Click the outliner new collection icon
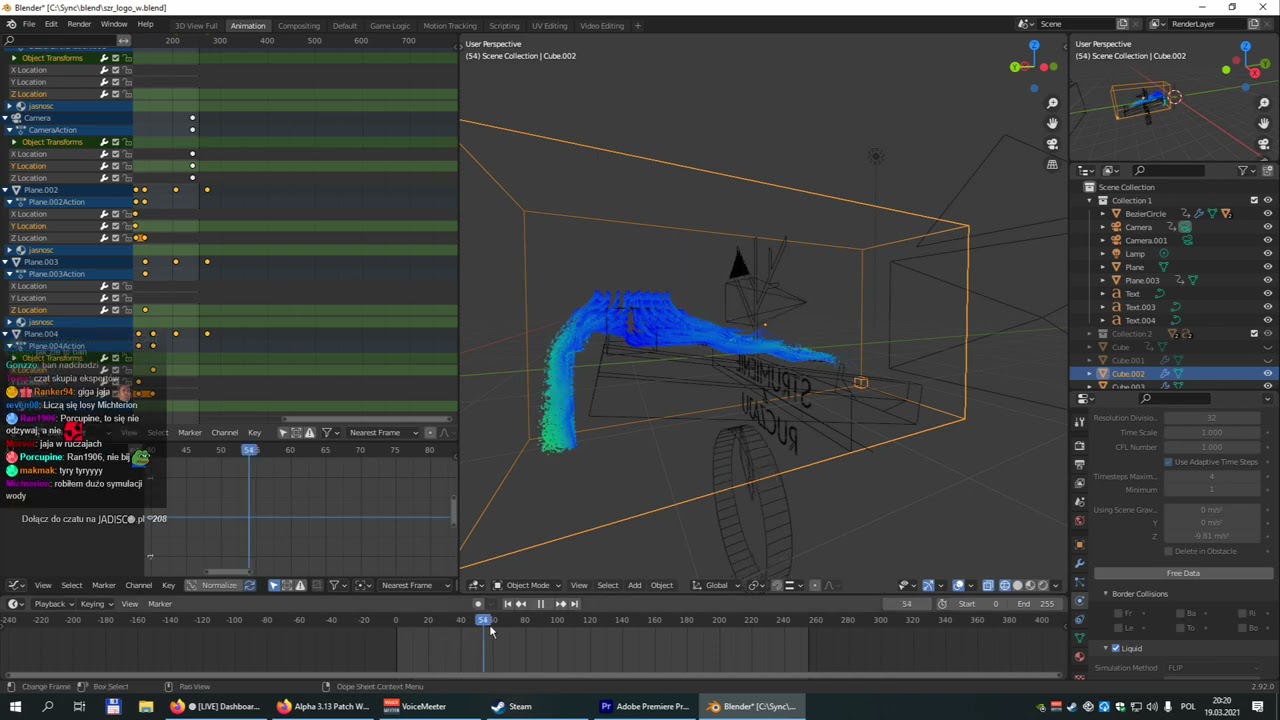The height and width of the screenshot is (720, 1280). (1267, 171)
